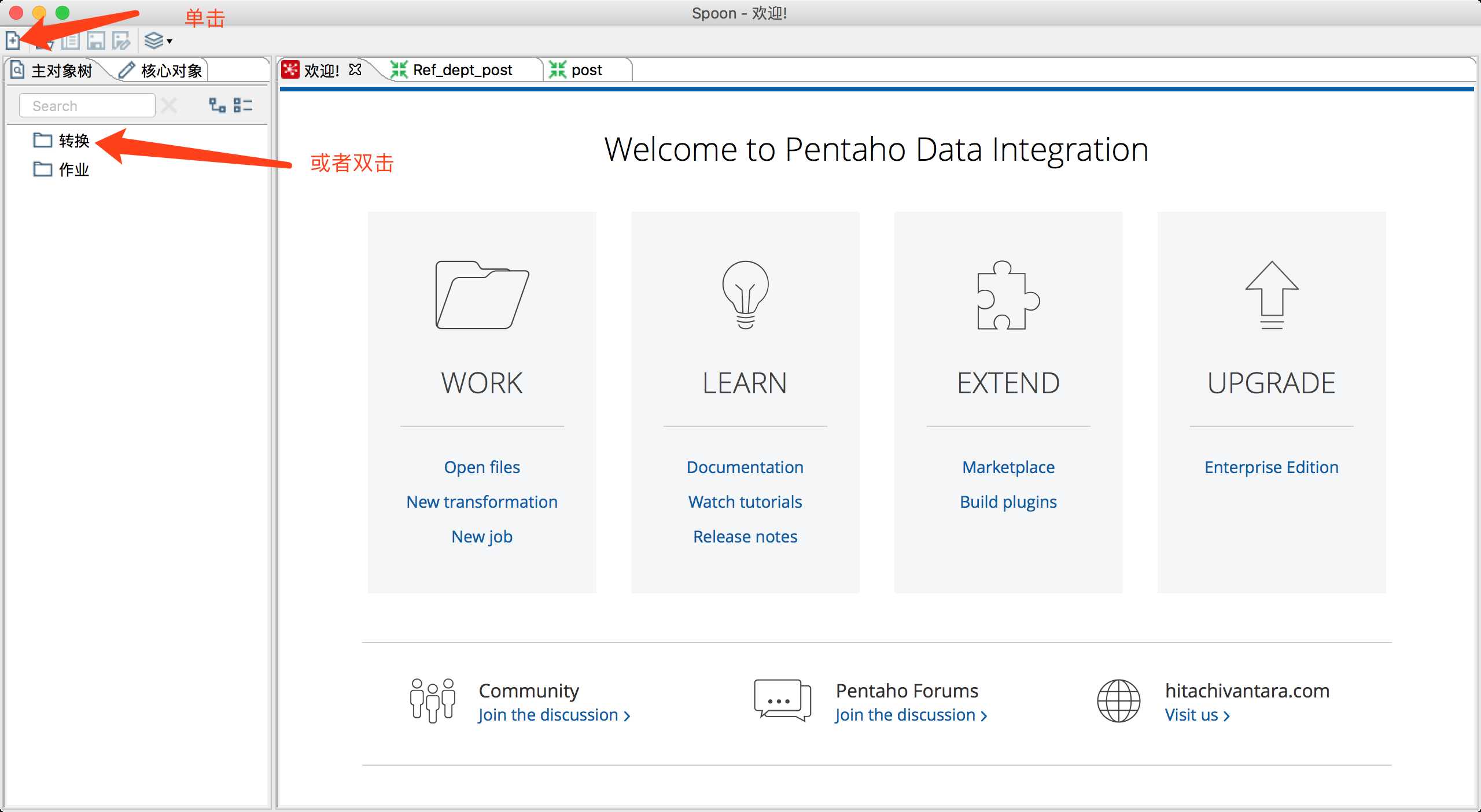The height and width of the screenshot is (812, 1481).
Task: Click the green maximize window button
Action: point(62,12)
